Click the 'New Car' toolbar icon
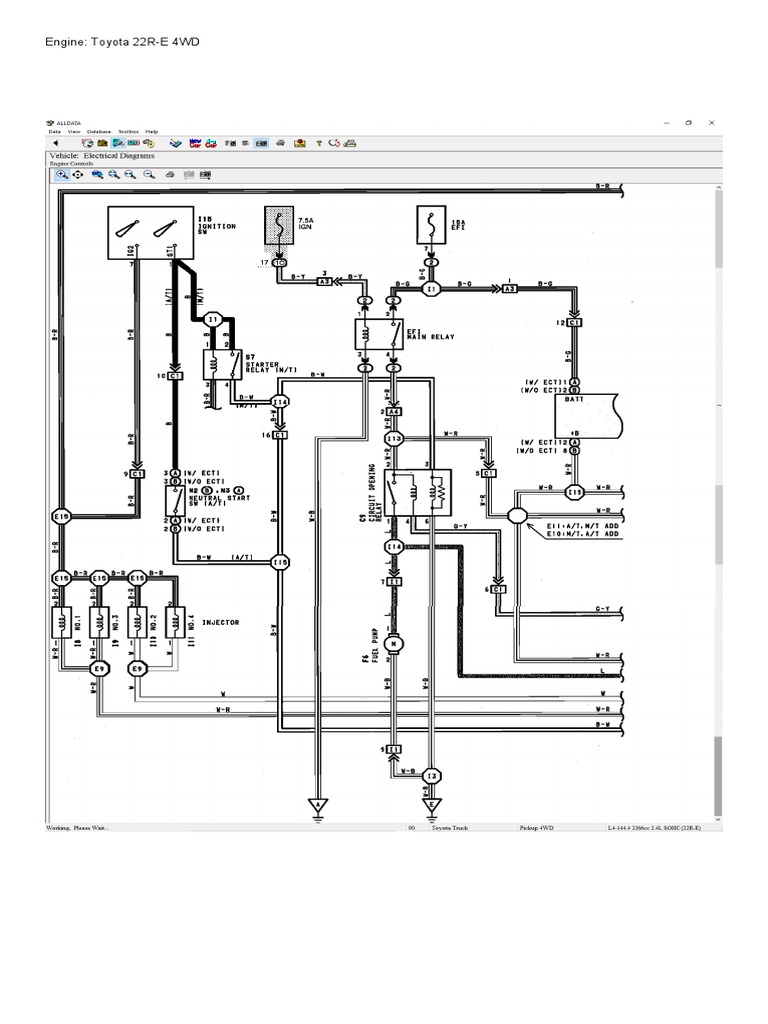This screenshot has height=1024, width=768. [195, 143]
